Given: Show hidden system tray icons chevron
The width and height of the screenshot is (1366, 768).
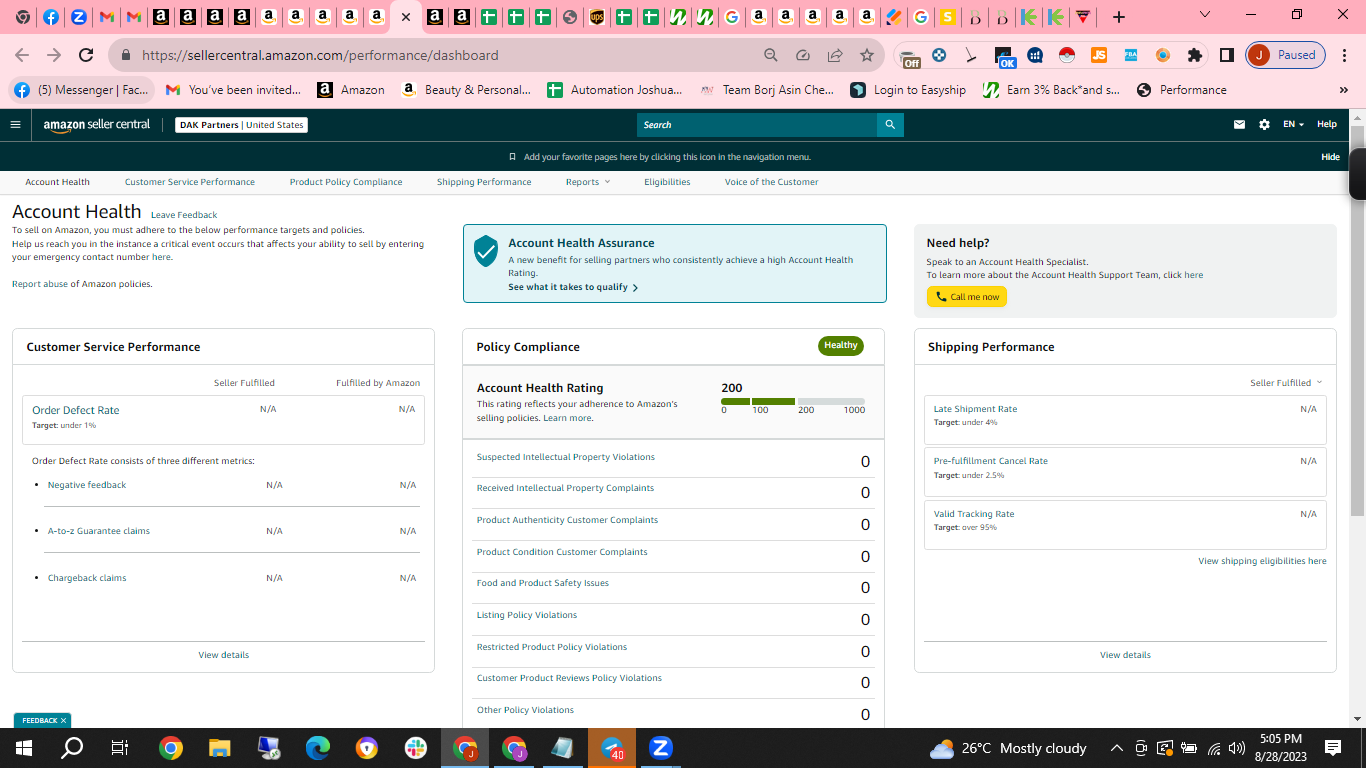Looking at the screenshot, I should (1117, 748).
